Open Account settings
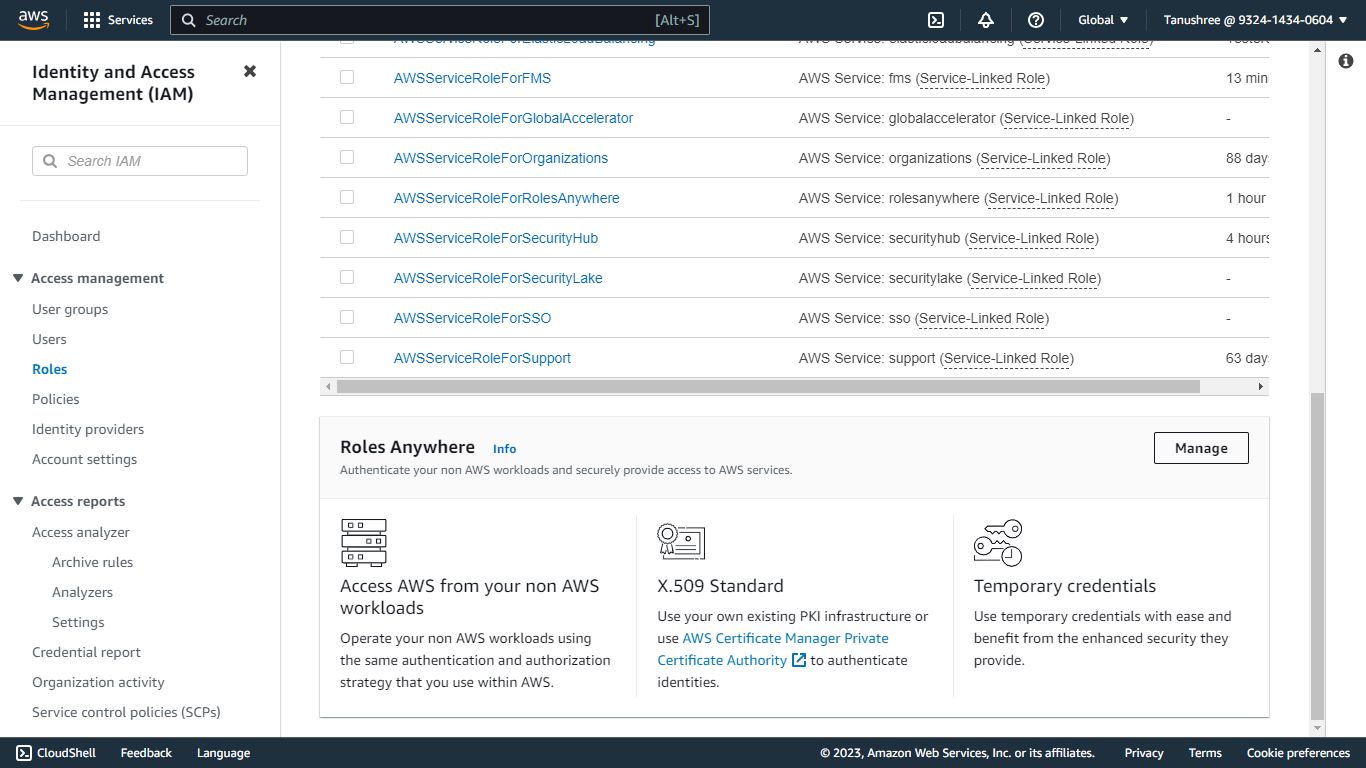 (x=85, y=459)
